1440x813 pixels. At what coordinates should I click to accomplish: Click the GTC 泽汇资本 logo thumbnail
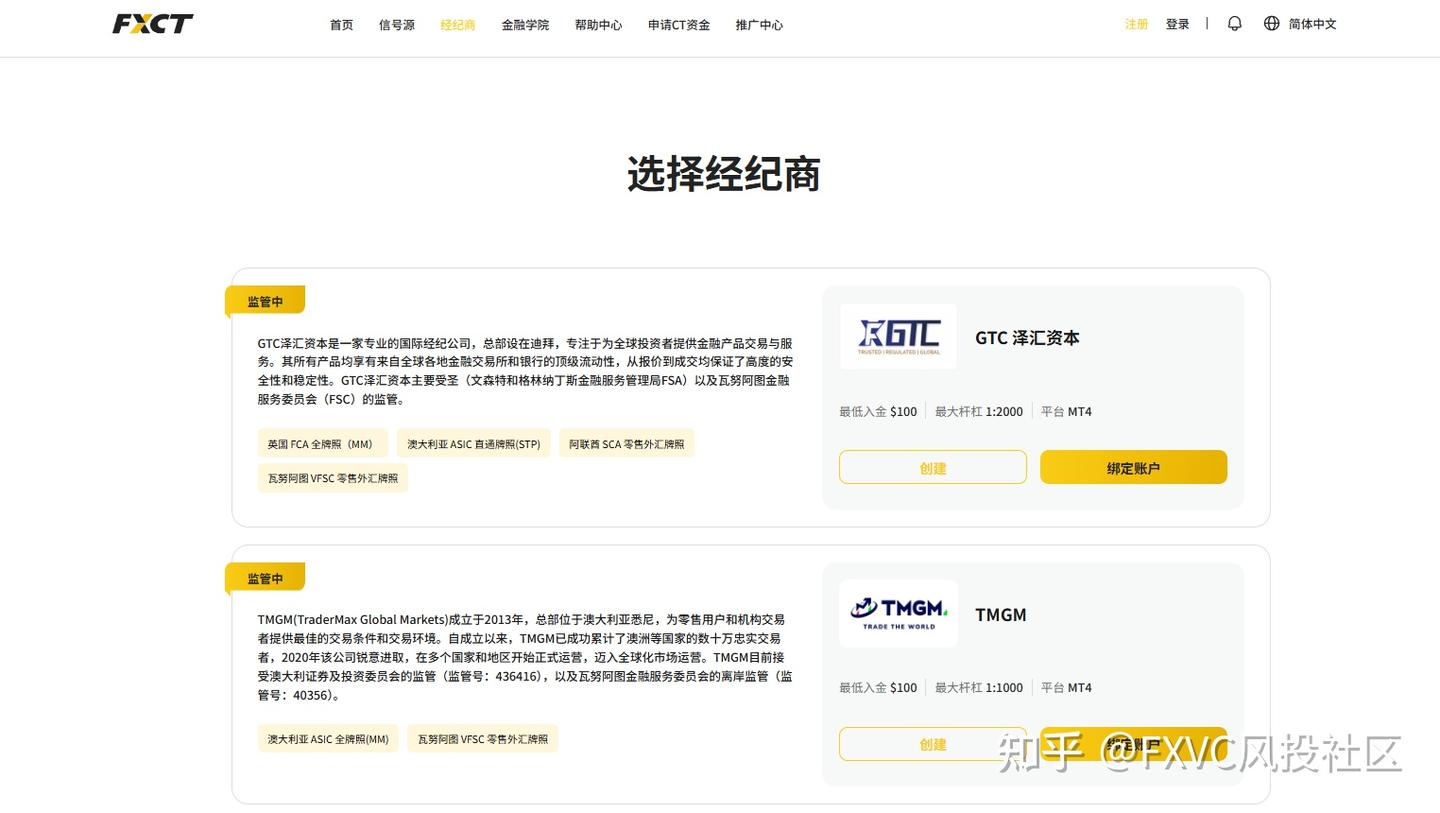point(898,337)
